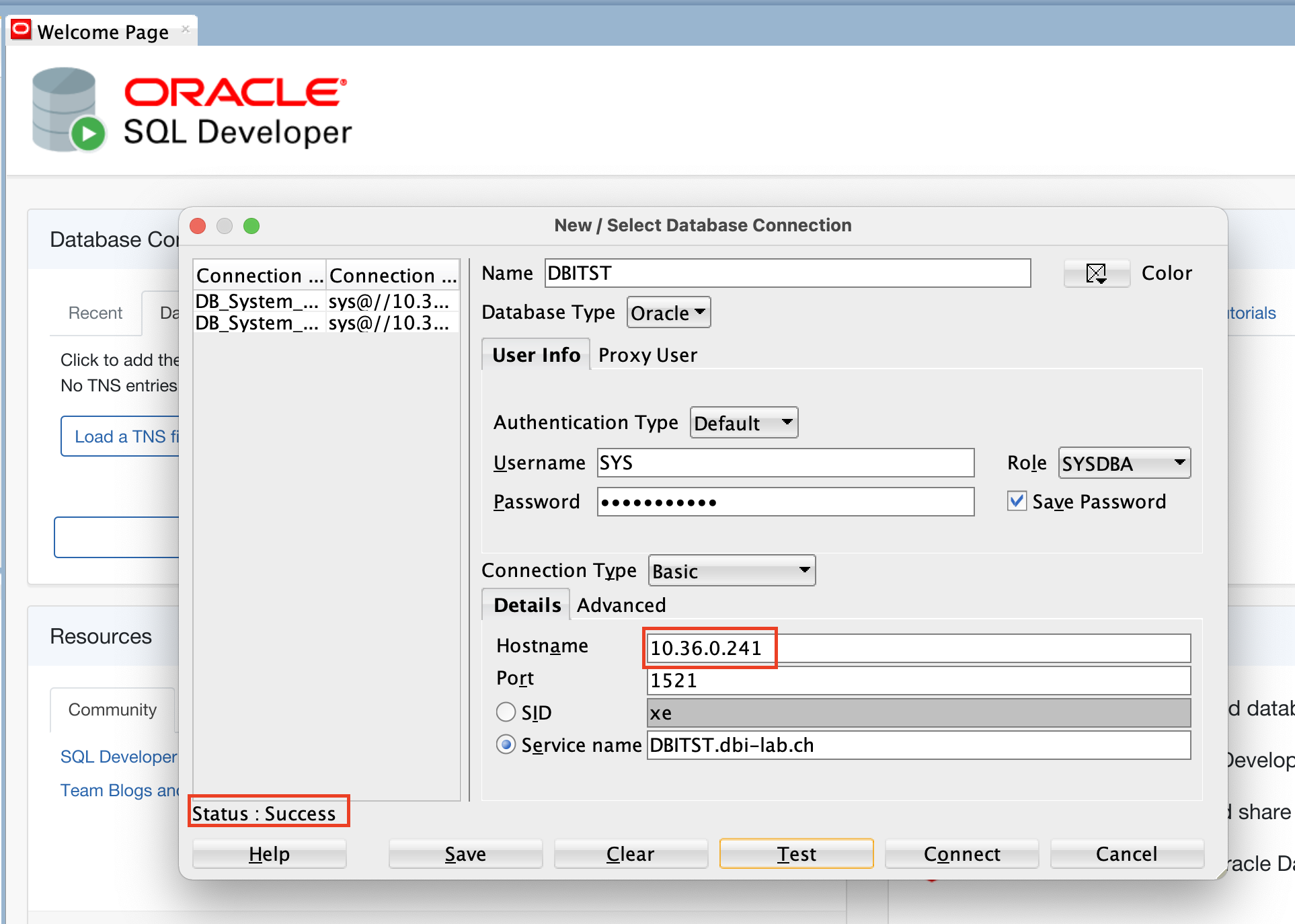Open the Community tab under Resources
The image size is (1295, 924).
112,709
